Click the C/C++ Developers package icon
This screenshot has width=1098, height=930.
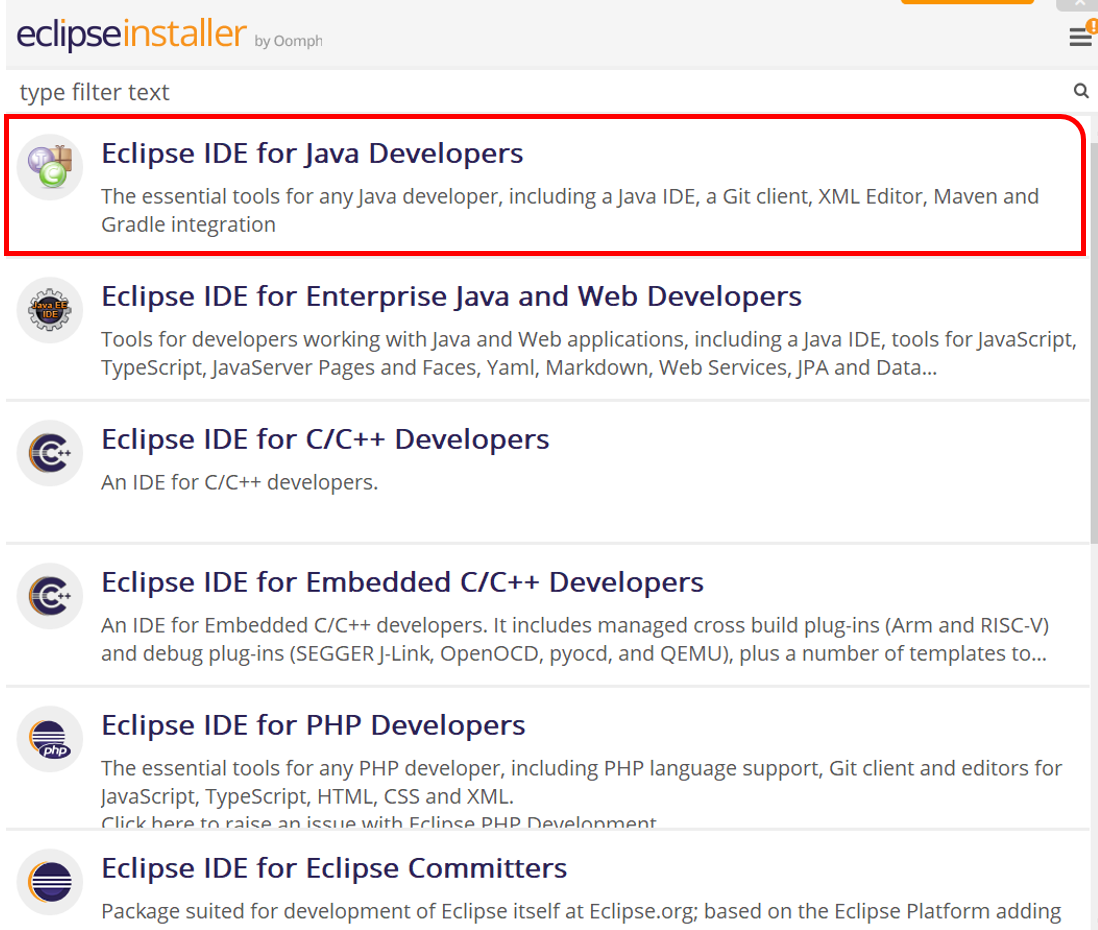click(x=50, y=453)
